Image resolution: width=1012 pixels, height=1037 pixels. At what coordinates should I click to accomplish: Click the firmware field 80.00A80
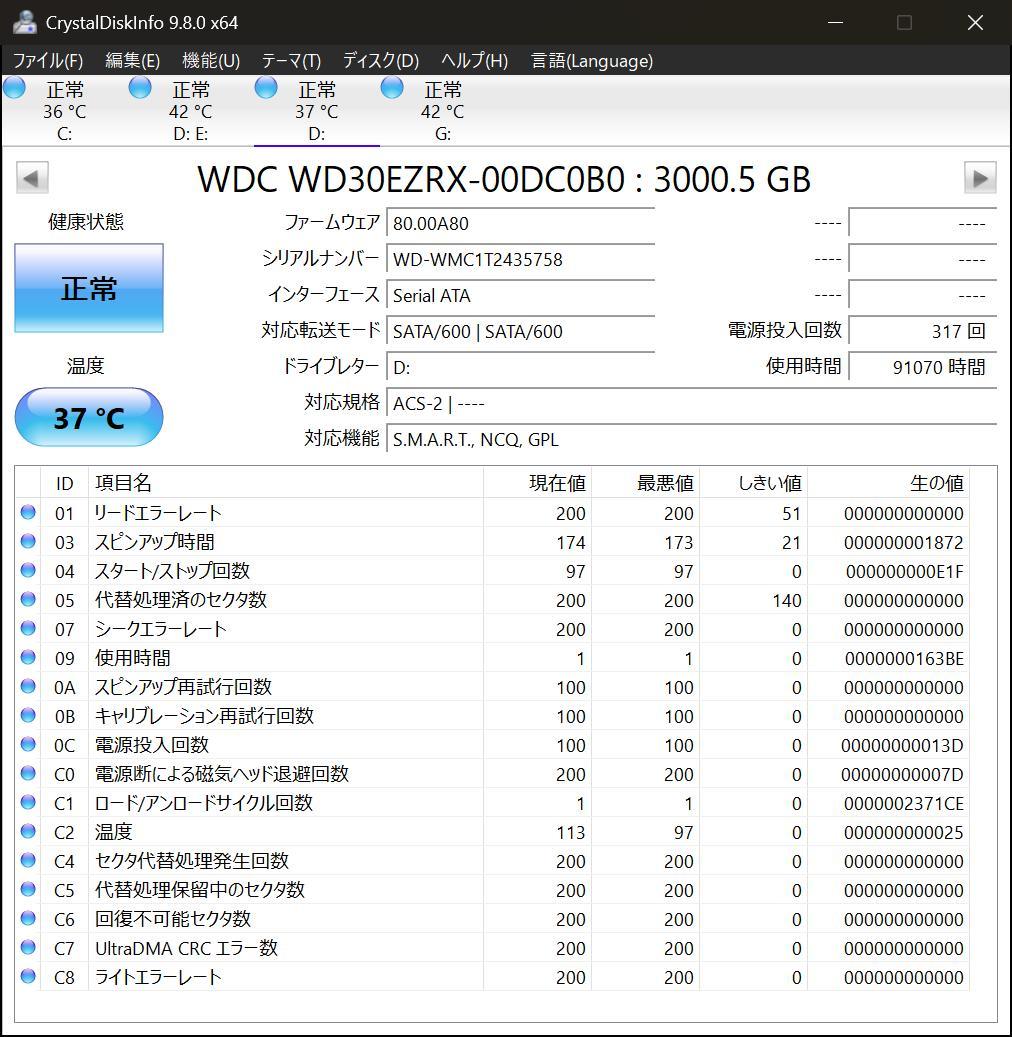521,224
